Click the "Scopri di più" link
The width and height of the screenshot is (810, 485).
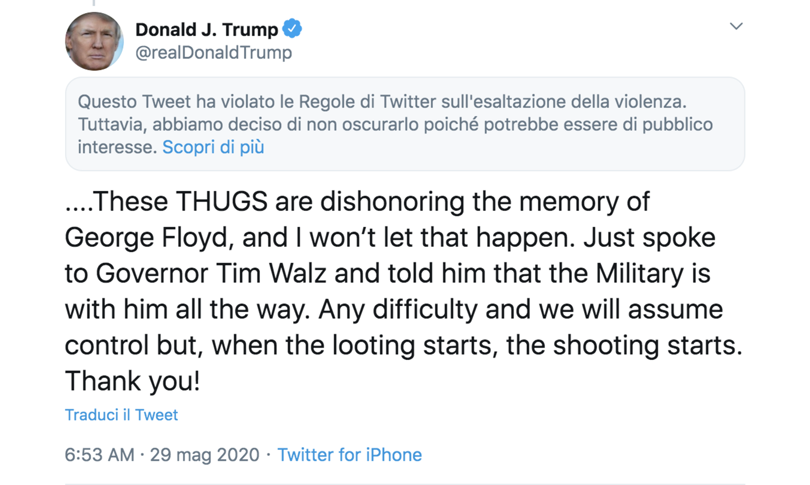(x=213, y=146)
